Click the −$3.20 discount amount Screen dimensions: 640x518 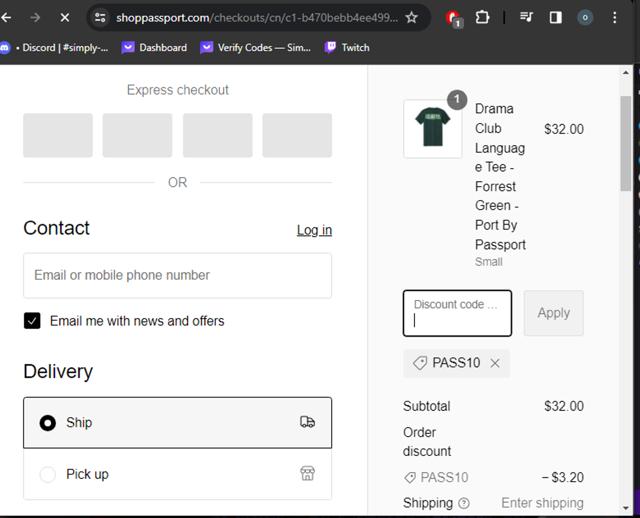[x=562, y=477]
